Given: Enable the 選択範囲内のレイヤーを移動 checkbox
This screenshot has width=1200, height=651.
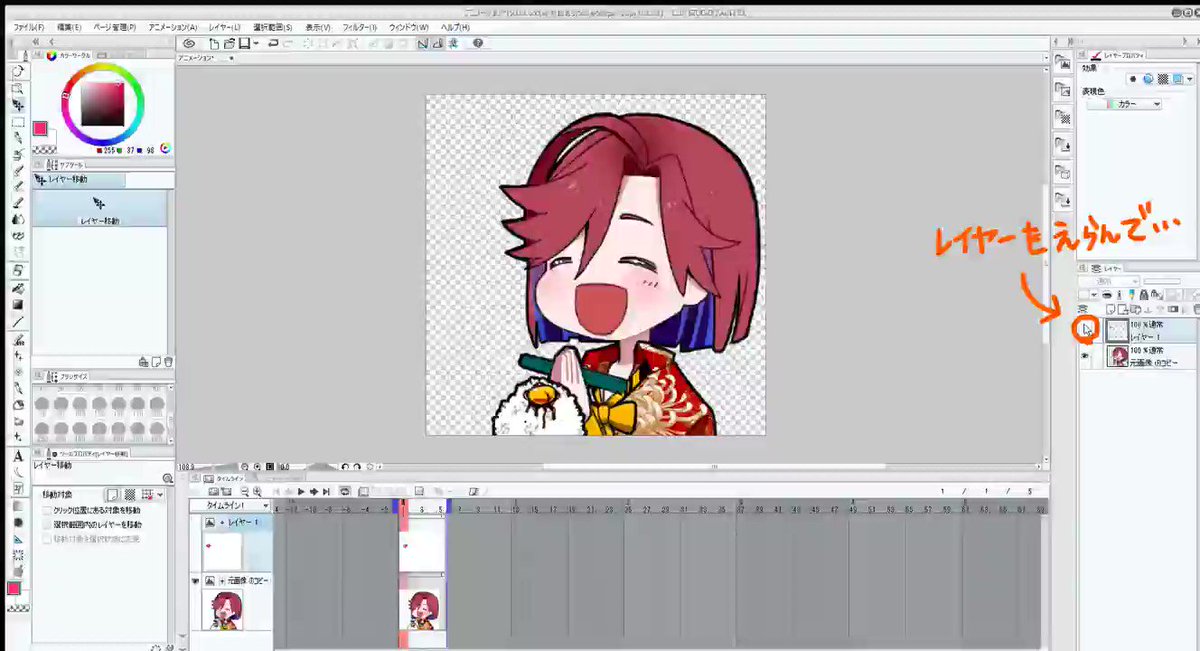Looking at the screenshot, I should tap(47, 524).
